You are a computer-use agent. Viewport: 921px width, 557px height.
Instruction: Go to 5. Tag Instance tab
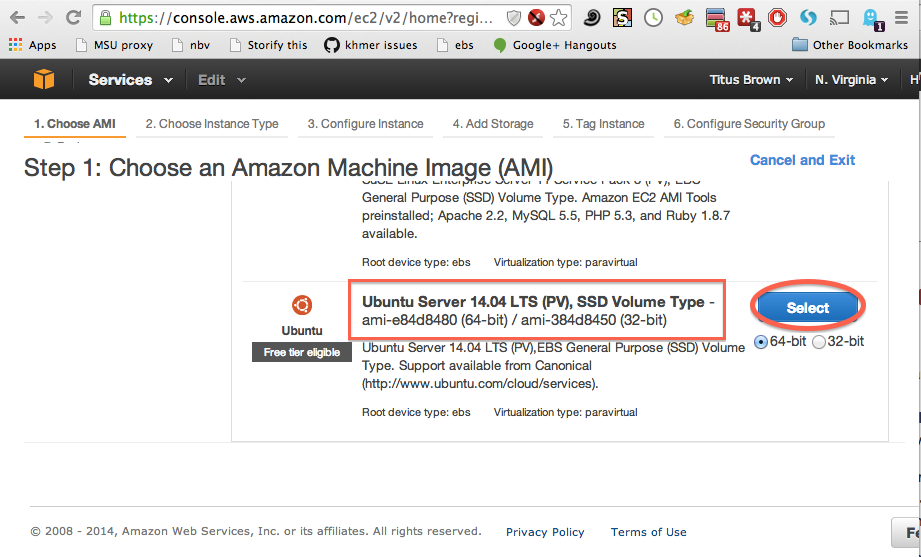click(603, 124)
